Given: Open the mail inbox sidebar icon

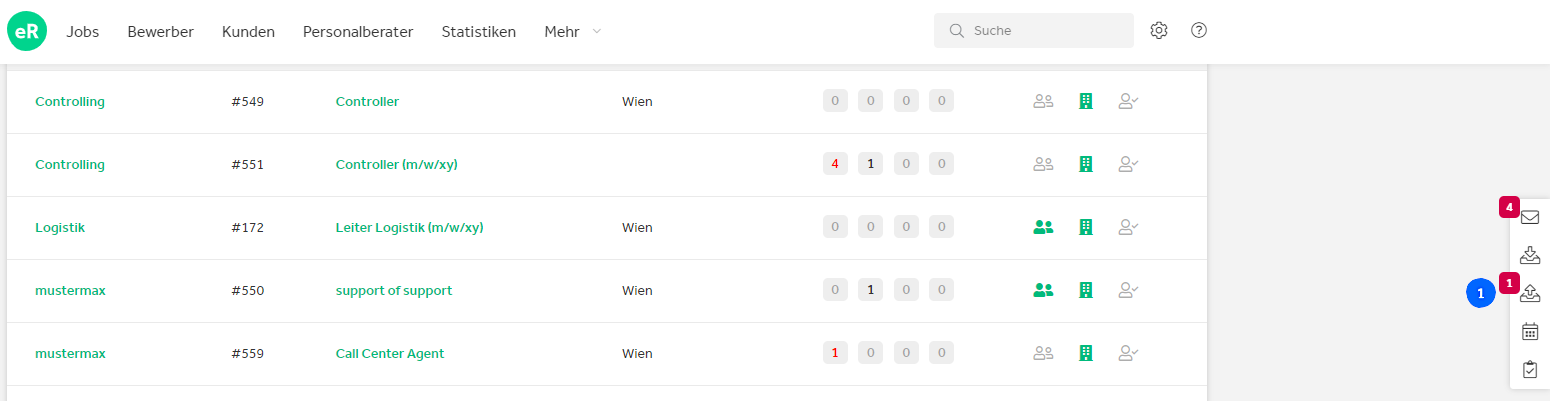Looking at the screenshot, I should point(1529,217).
